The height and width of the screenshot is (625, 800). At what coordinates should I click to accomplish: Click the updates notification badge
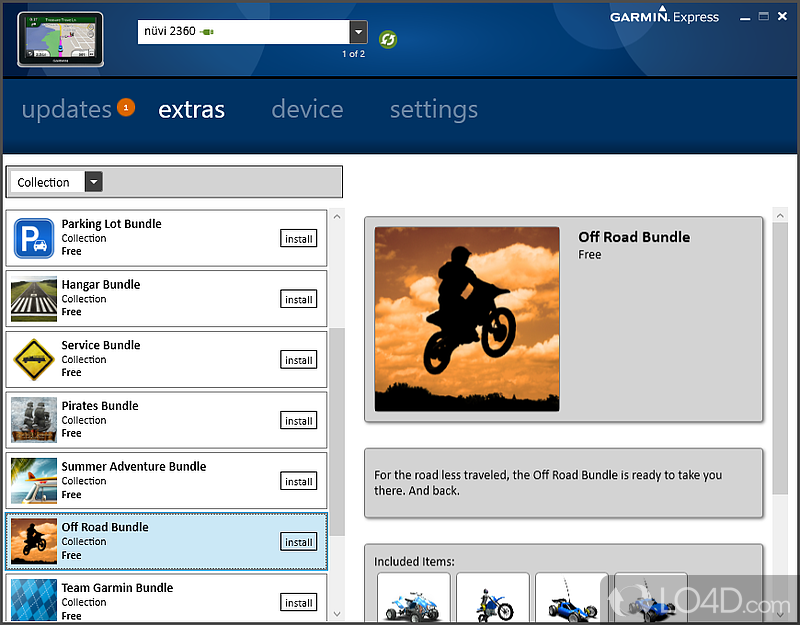pos(126,107)
